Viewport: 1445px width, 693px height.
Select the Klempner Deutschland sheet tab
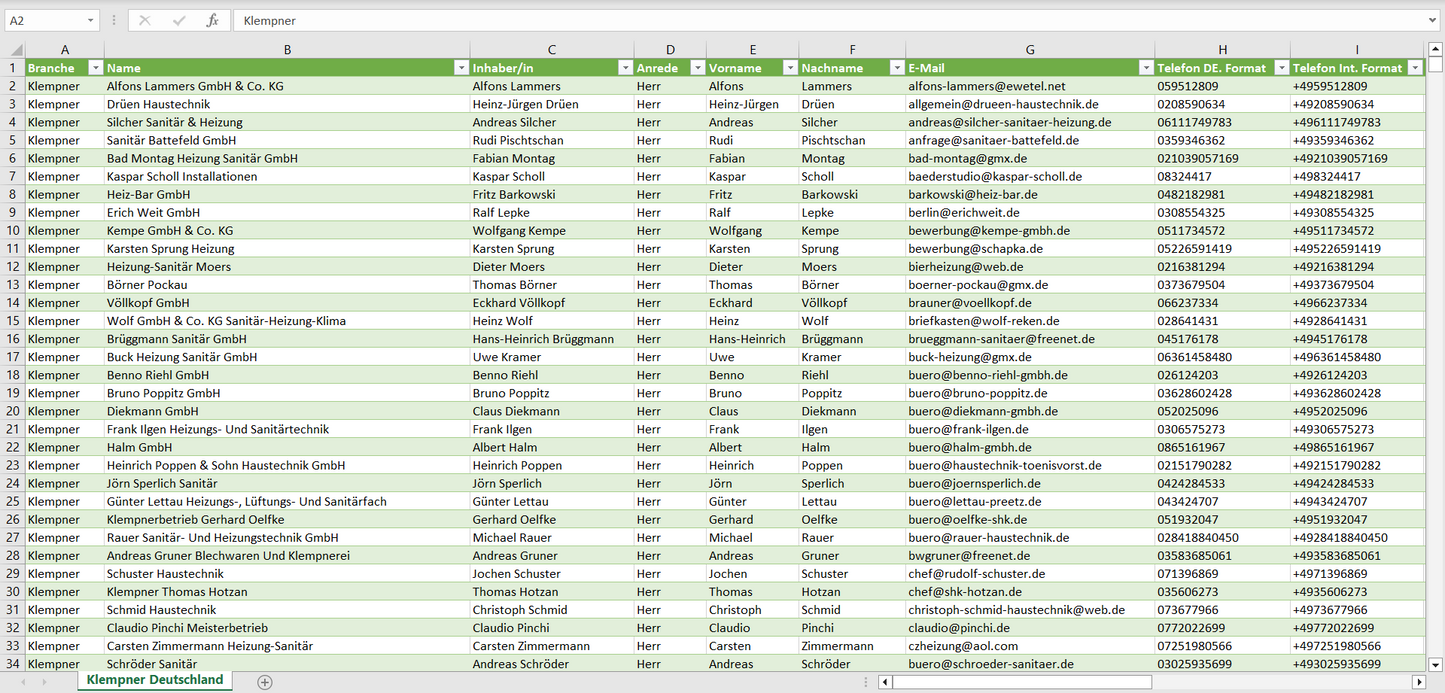155,680
